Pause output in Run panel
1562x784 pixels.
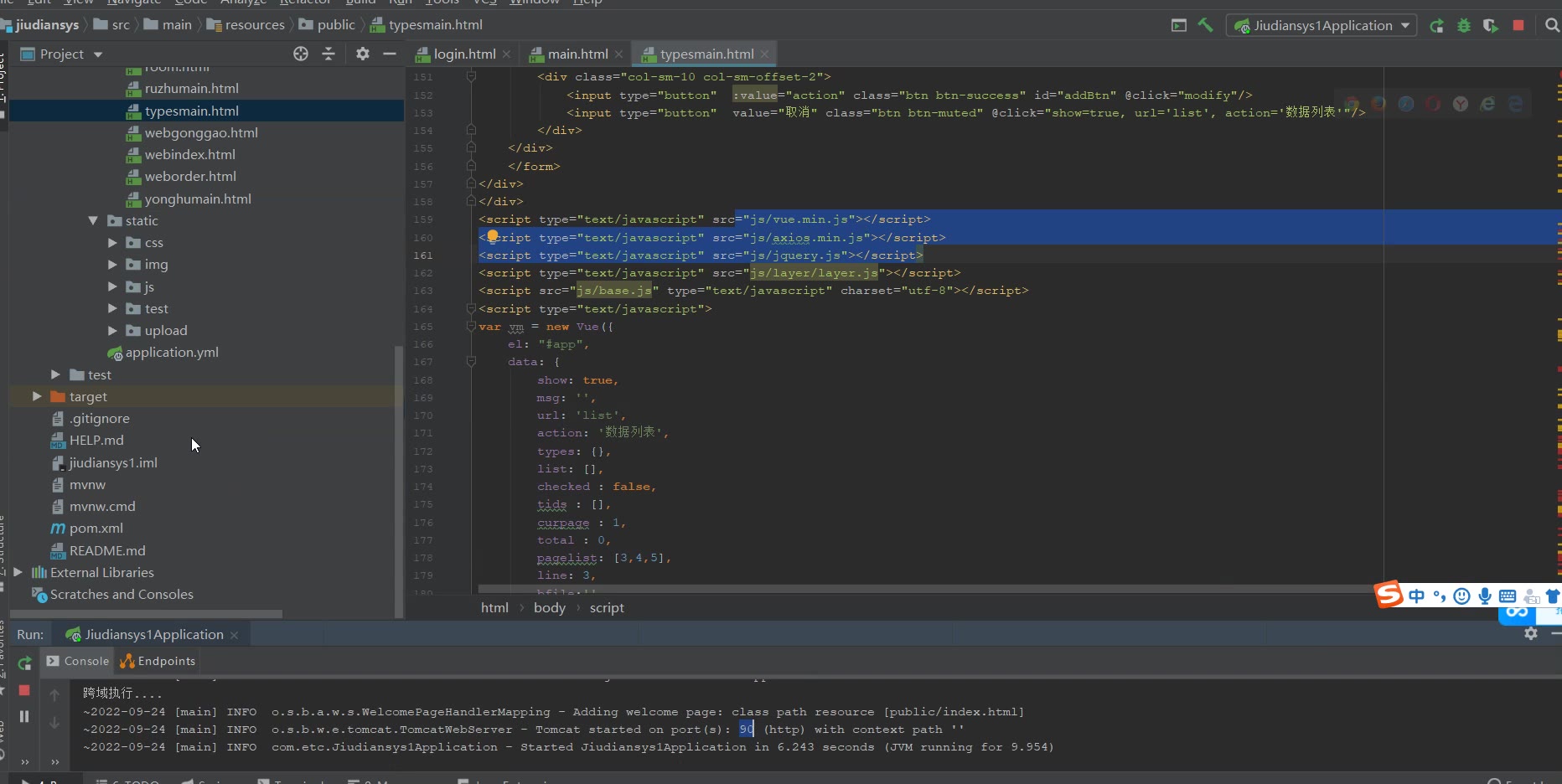[x=24, y=716]
